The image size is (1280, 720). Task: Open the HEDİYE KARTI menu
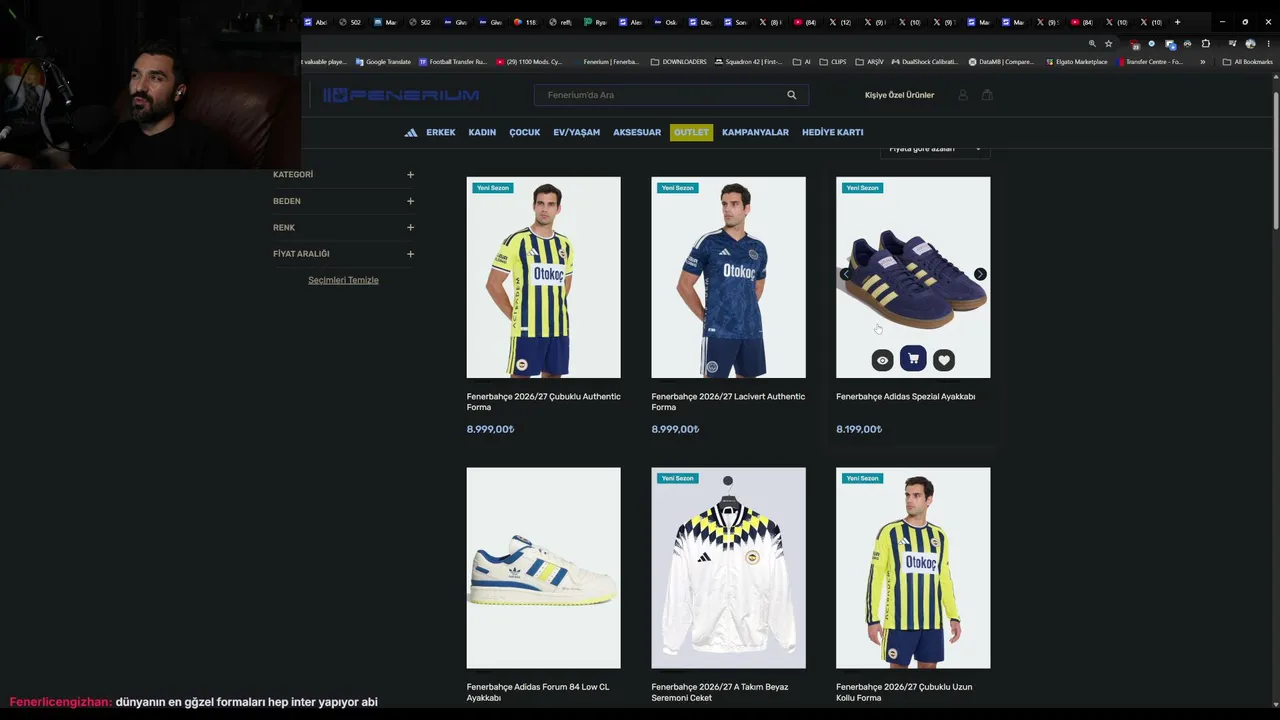coord(832,132)
